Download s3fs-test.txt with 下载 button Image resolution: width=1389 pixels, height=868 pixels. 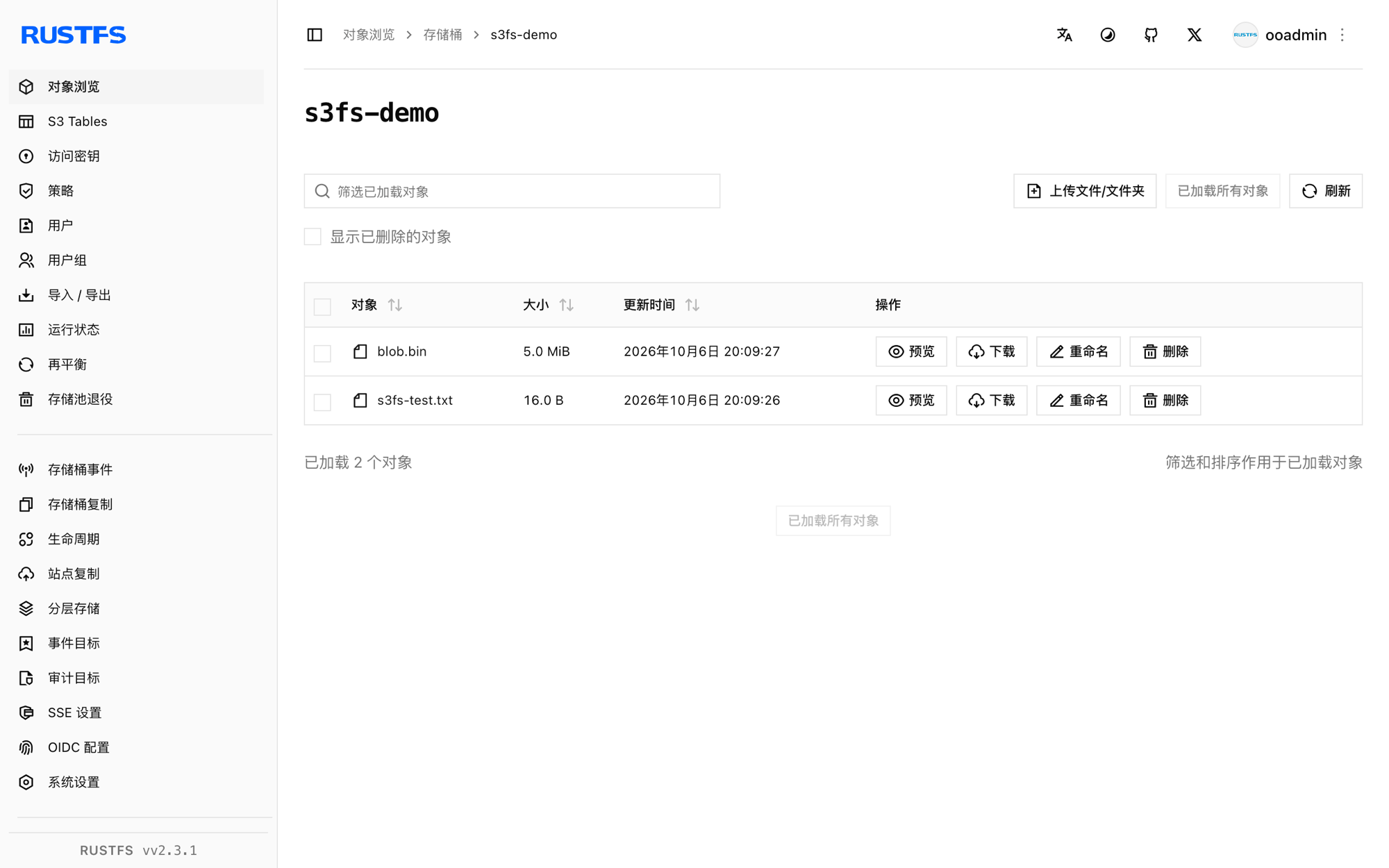pyautogui.click(x=992, y=400)
